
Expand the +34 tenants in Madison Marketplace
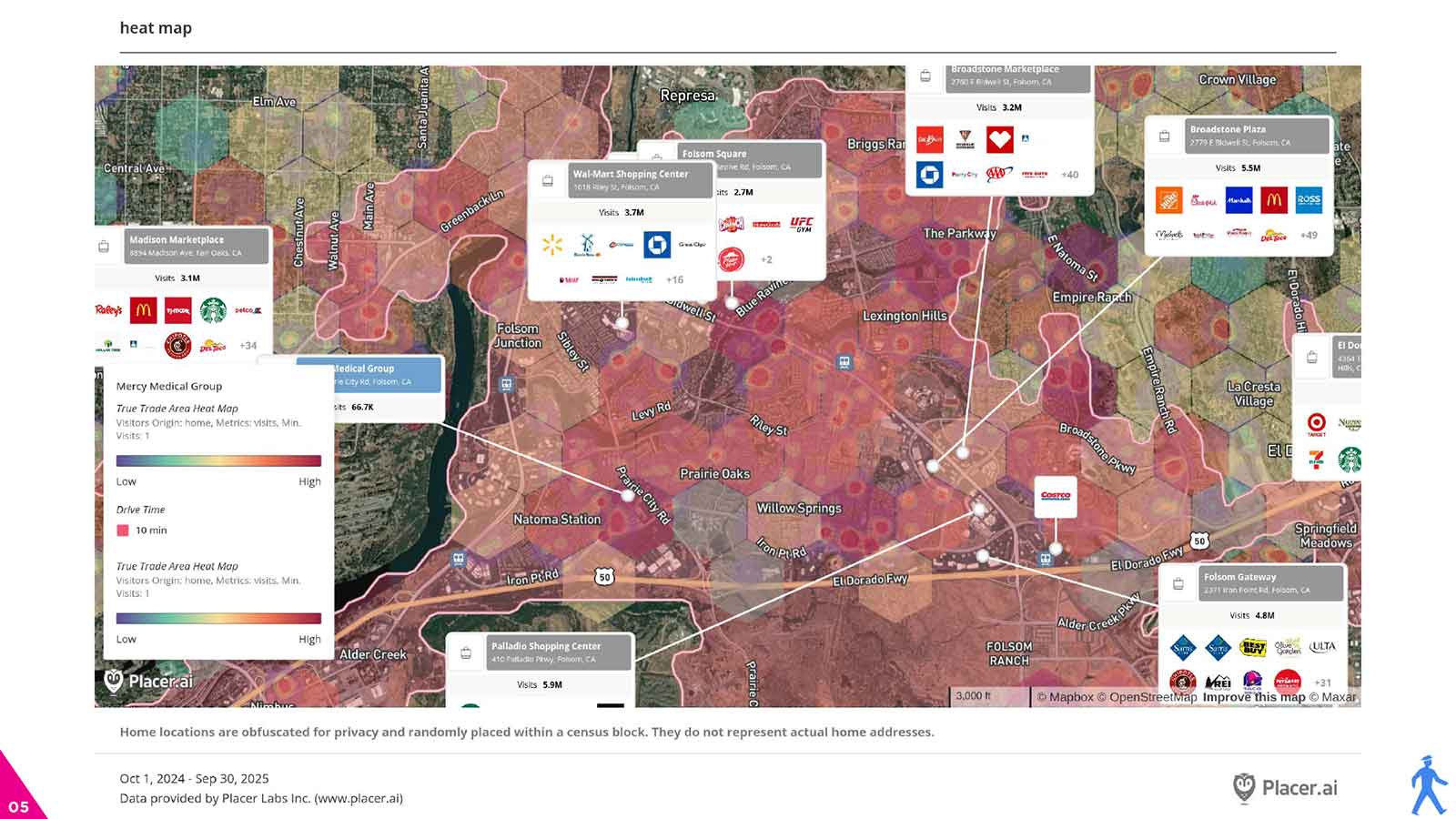point(248,346)
